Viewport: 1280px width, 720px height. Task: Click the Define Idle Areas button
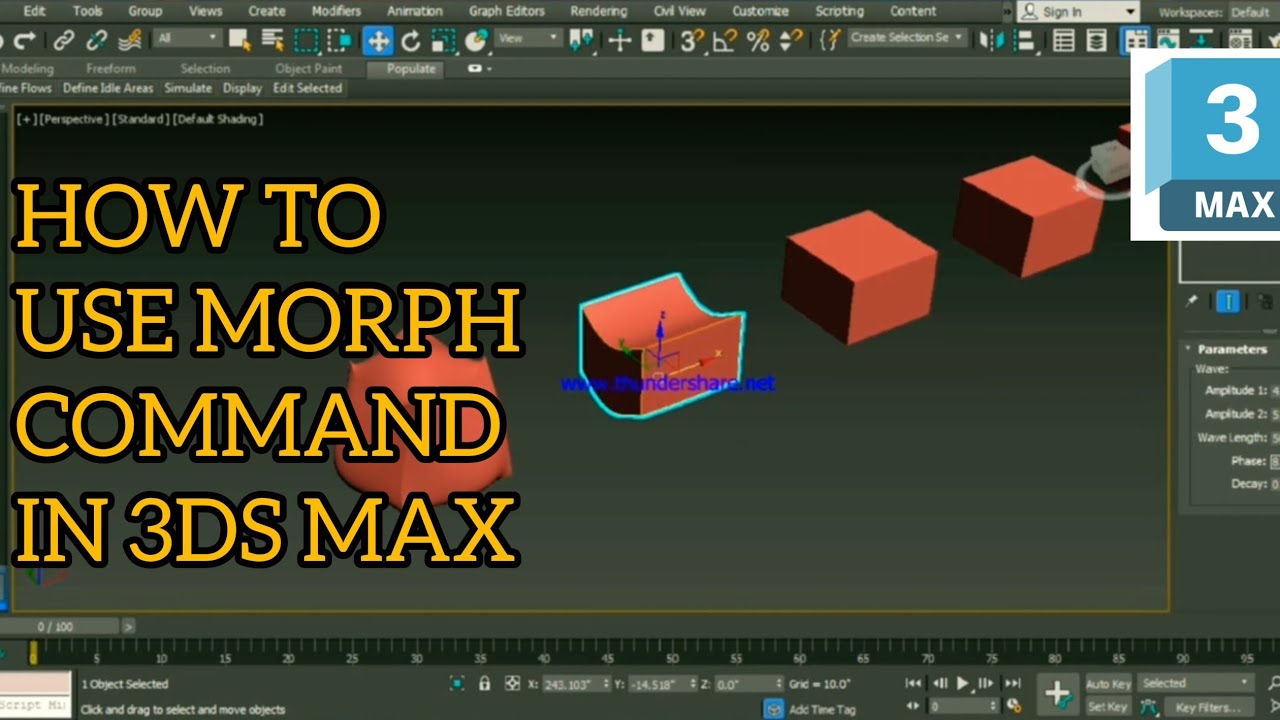(108, 88)
